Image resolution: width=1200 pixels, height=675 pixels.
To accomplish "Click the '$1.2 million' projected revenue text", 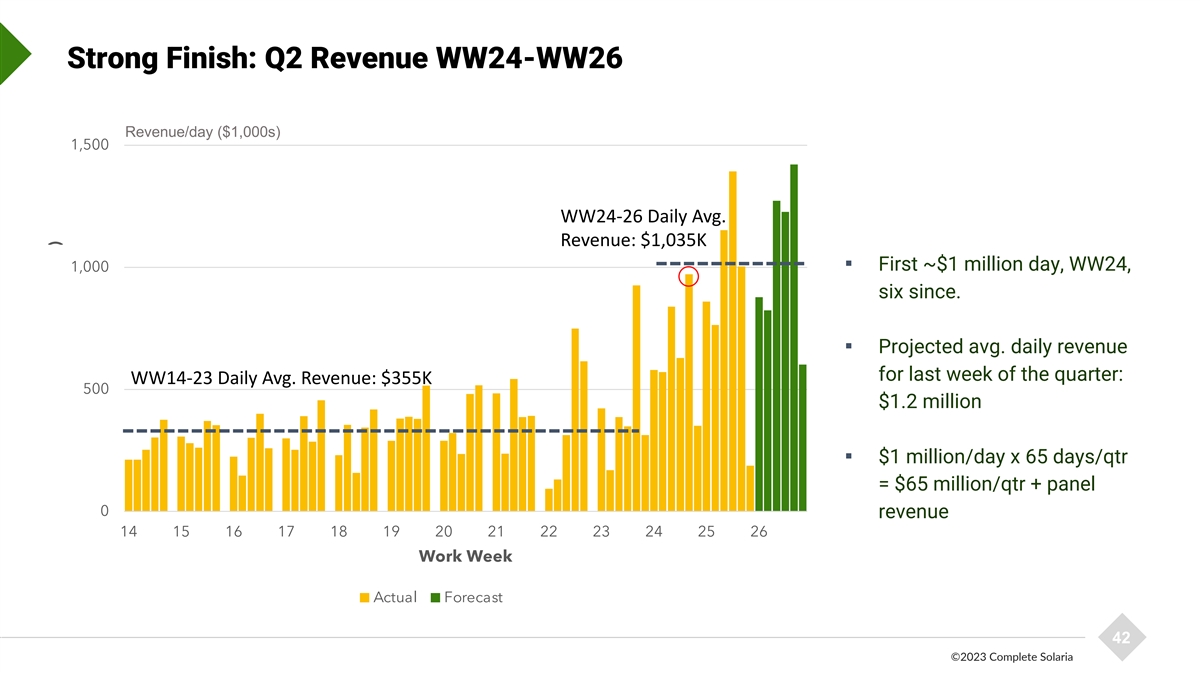I will tap(929, 402).
